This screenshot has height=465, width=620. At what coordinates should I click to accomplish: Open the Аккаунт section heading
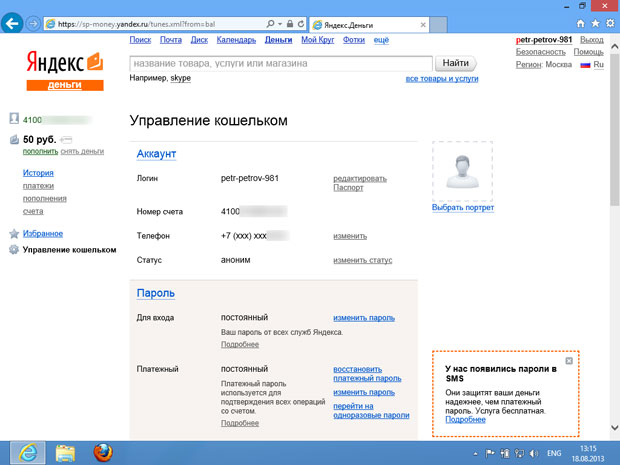(x=156, y=154)
